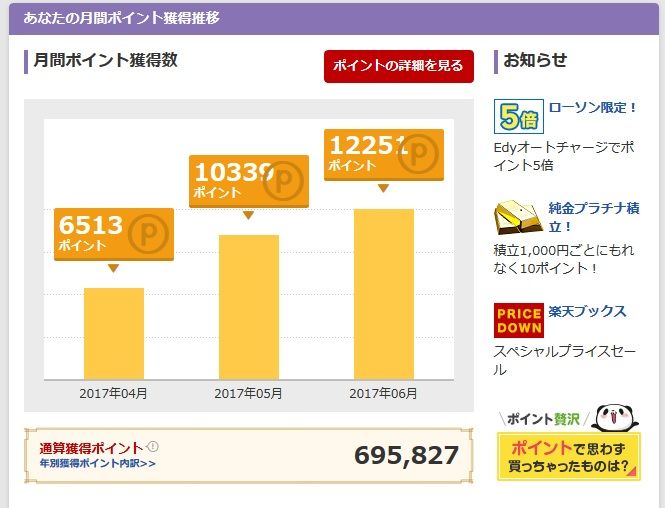The image size is (665, 508).
Task: Click the スペシャルプライスセール text
Action: click(564, 360)
